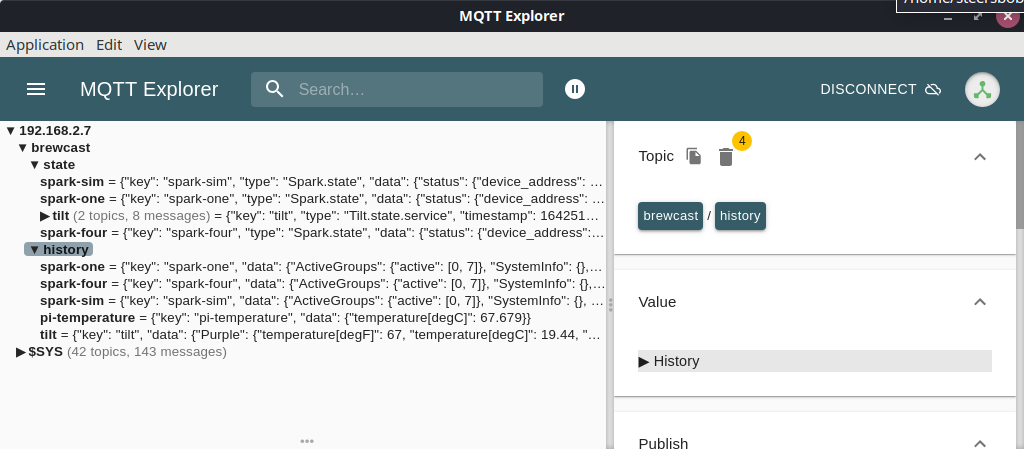Screen dimensions: 1024x449
Task: Open the hamburger menu
Action: tap(36, 89)
